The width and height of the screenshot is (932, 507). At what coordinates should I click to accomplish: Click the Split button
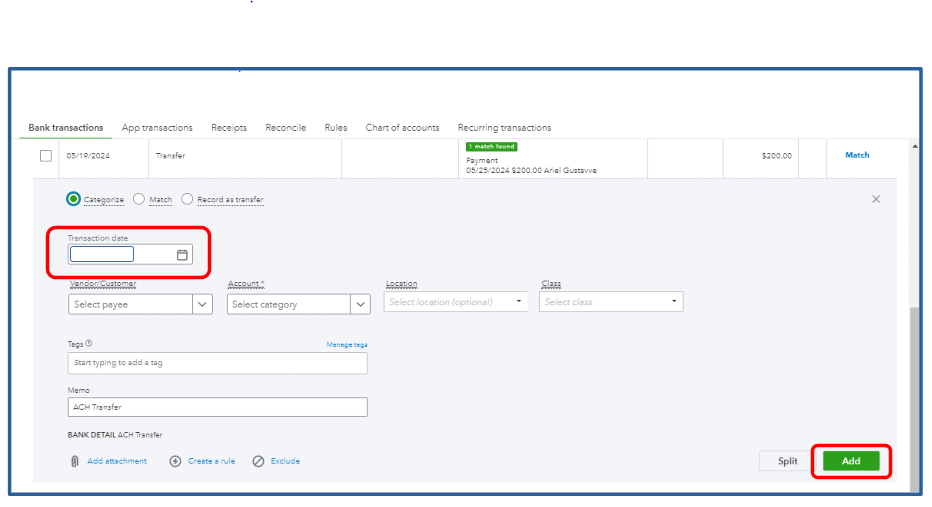pos(788,461)
